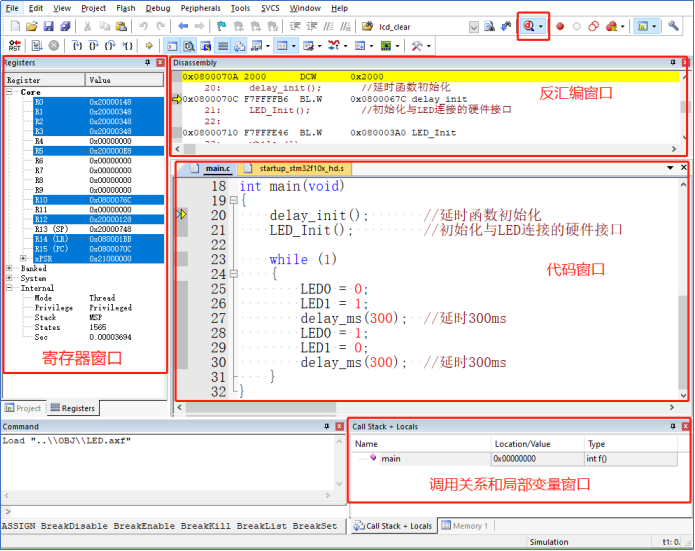The height and width of the screenshot is (551, 695).
Task: Open the Debug menu
Action: click(x=158, y=8)
